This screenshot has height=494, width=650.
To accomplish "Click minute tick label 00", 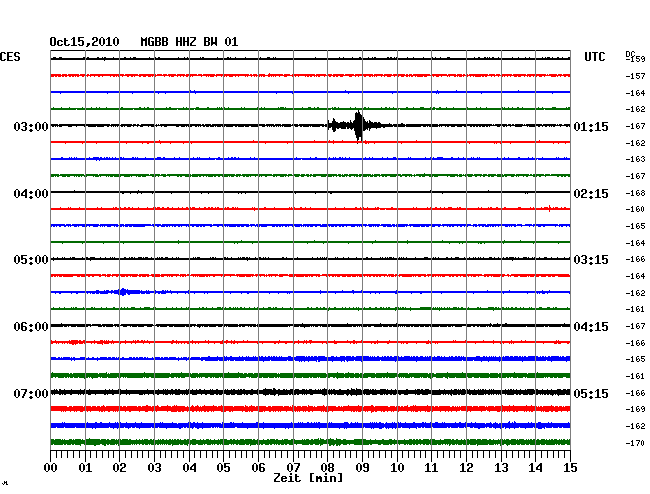I will (x=51, y=468).
